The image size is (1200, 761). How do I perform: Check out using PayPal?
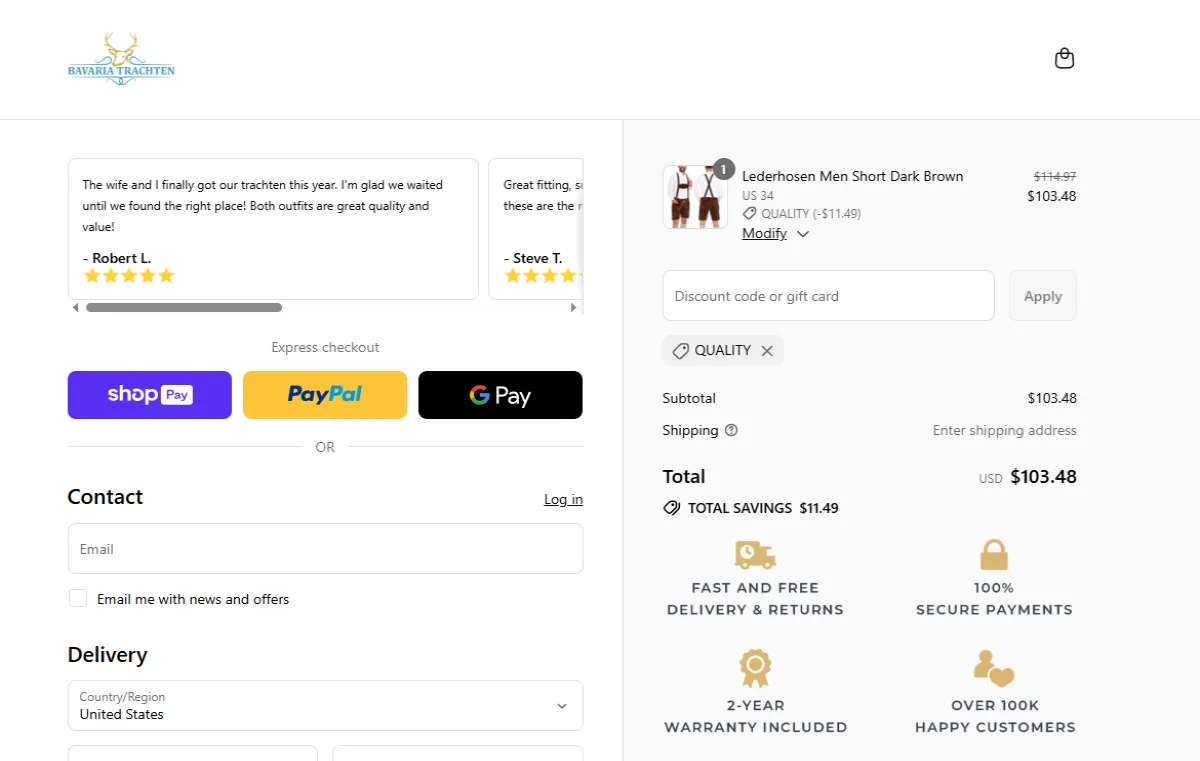pos(325,395)
